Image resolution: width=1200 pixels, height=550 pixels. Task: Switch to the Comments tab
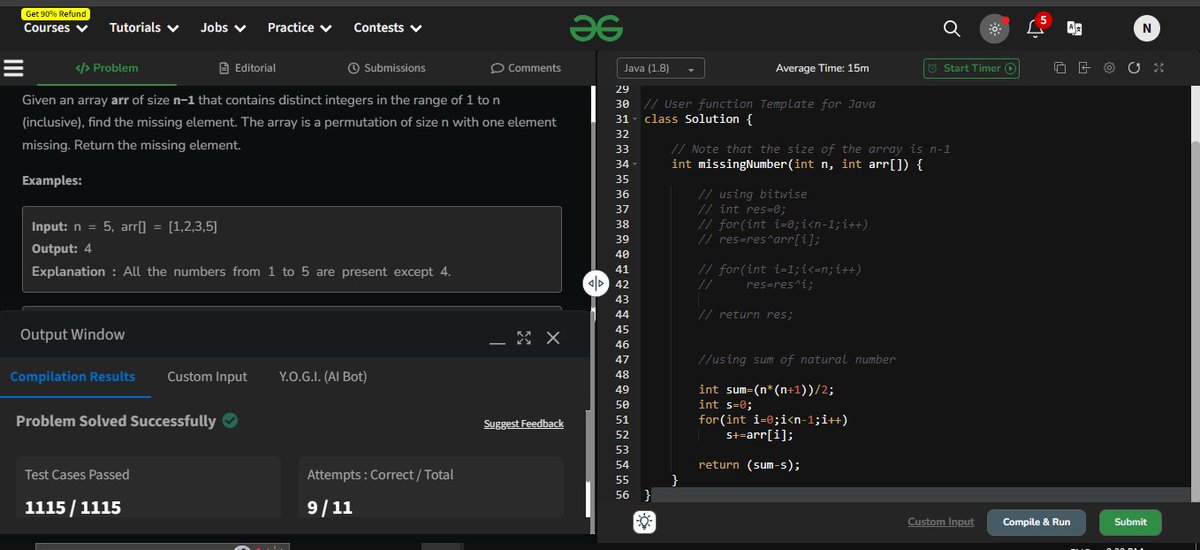(x=526, y=68)
